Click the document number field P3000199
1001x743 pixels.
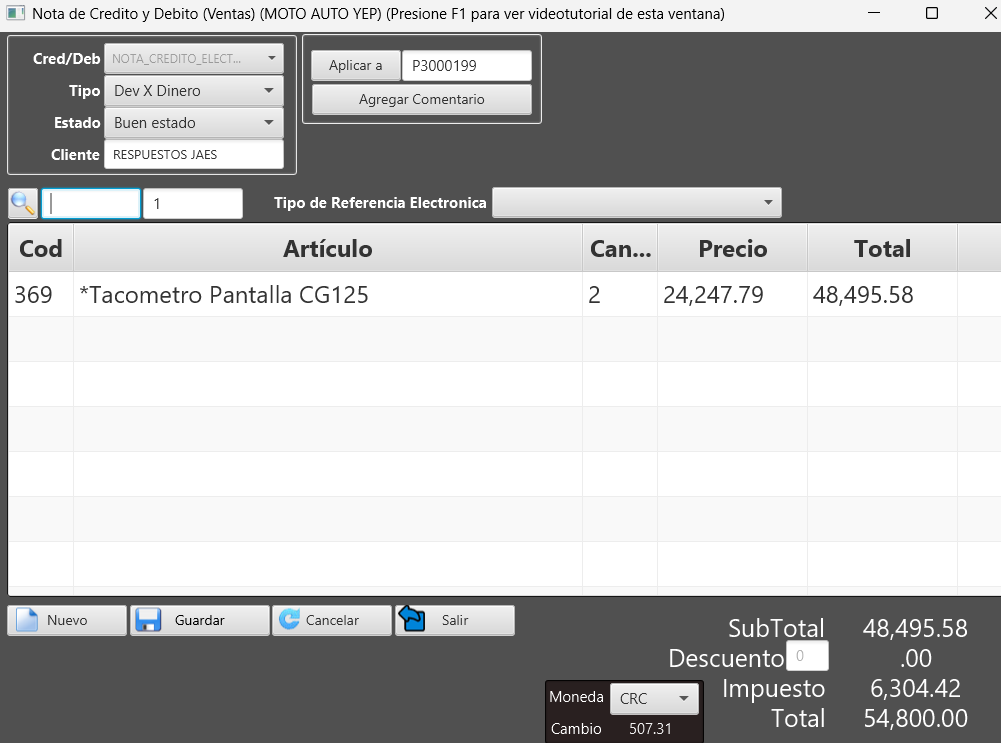465,66
